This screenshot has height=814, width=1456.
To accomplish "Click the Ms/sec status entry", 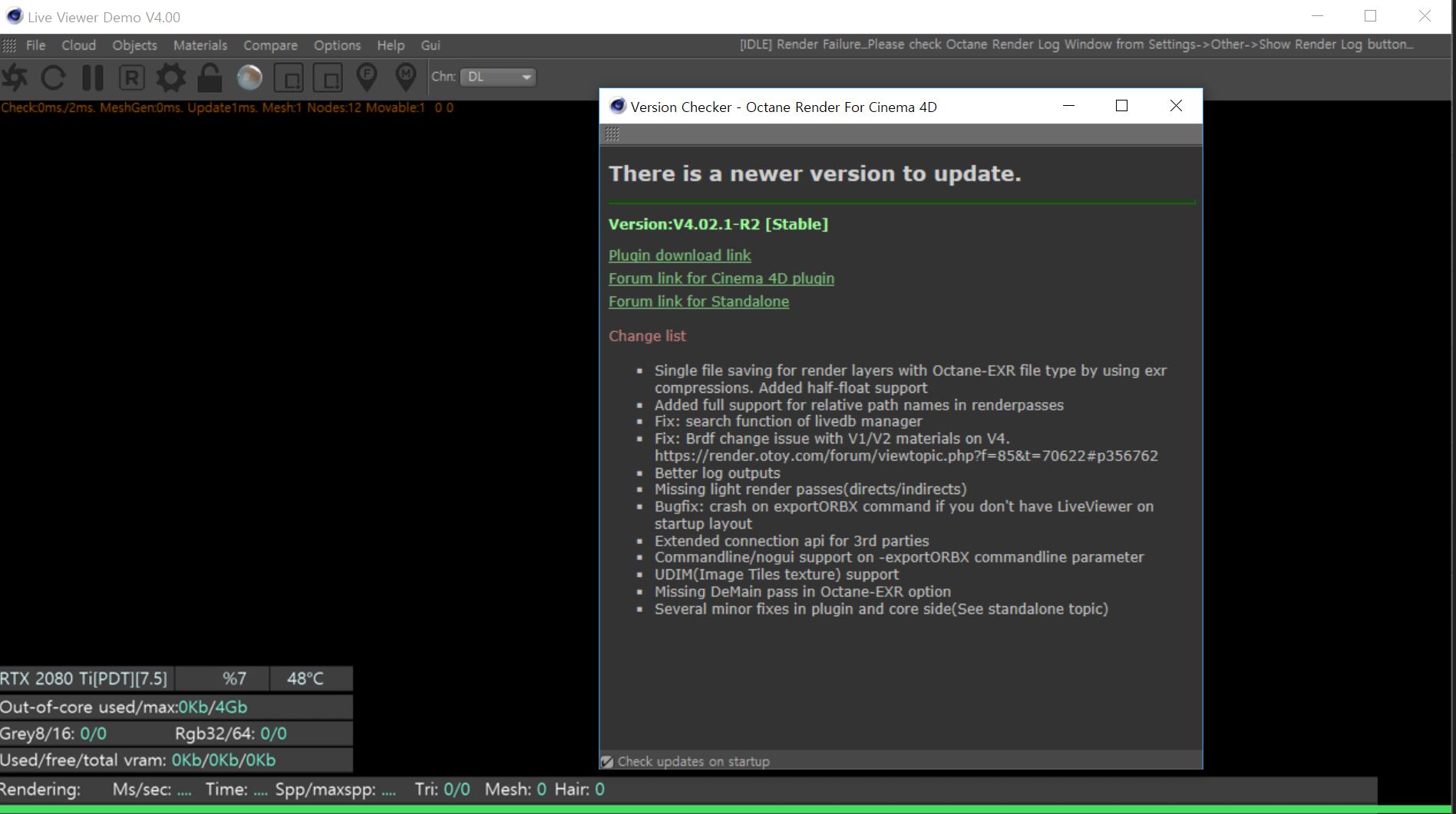I will [152, 789].
